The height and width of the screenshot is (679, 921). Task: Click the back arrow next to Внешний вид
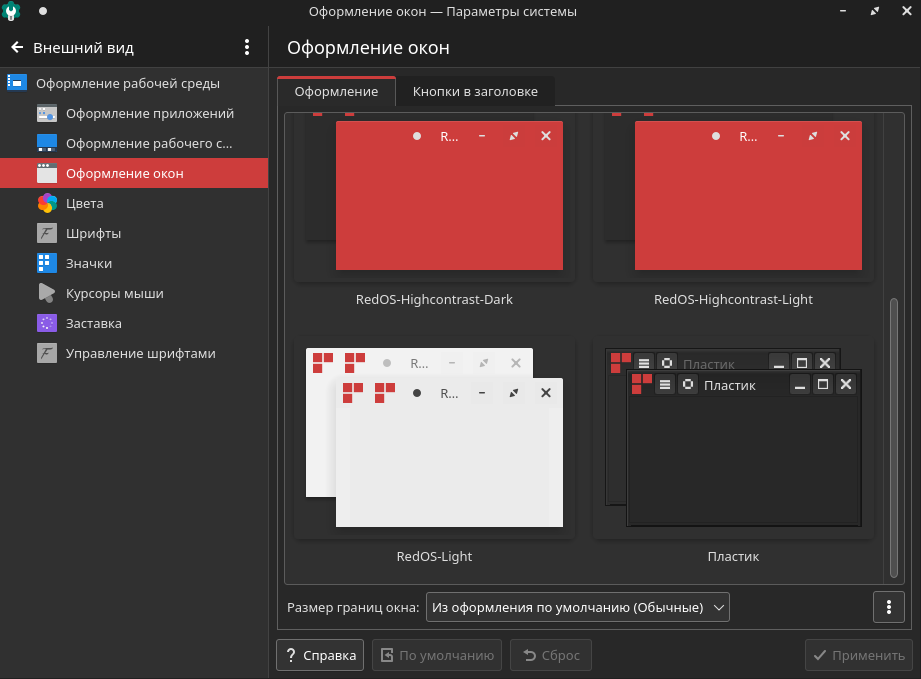tap(17, 47)
